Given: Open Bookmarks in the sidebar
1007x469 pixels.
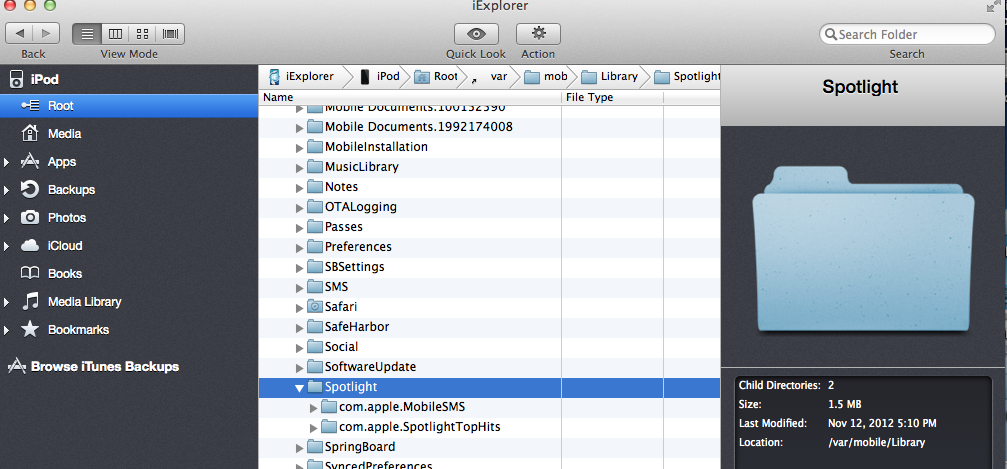Looking at the screenshot, I should coord(128,330).
